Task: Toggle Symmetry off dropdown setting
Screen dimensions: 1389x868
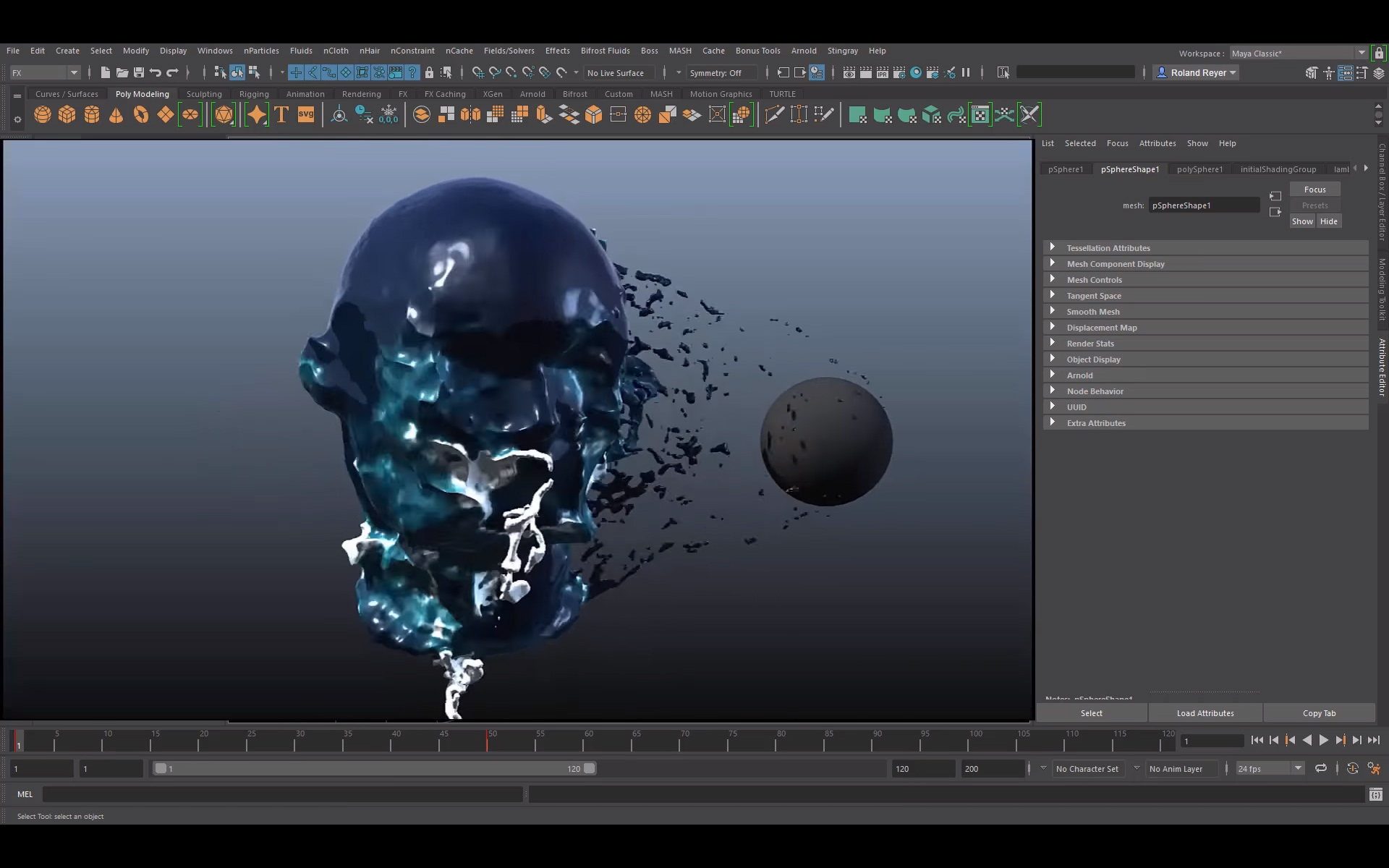Action: [721, 72]
